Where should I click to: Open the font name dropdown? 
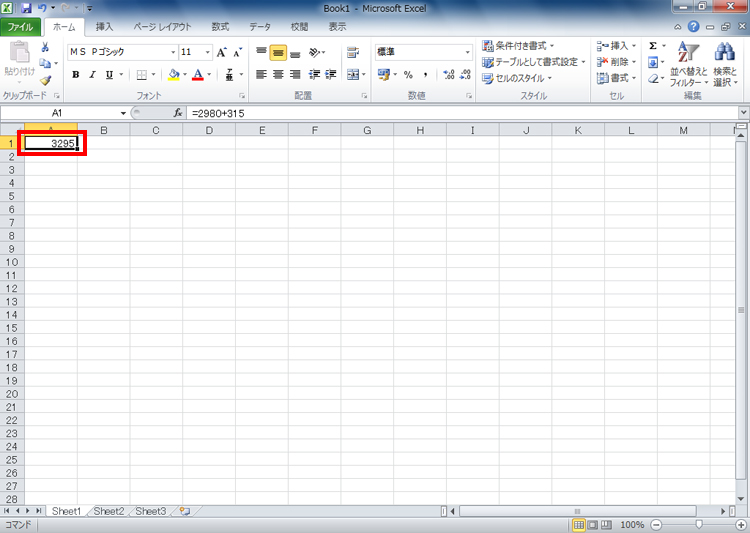click(173, 52)
